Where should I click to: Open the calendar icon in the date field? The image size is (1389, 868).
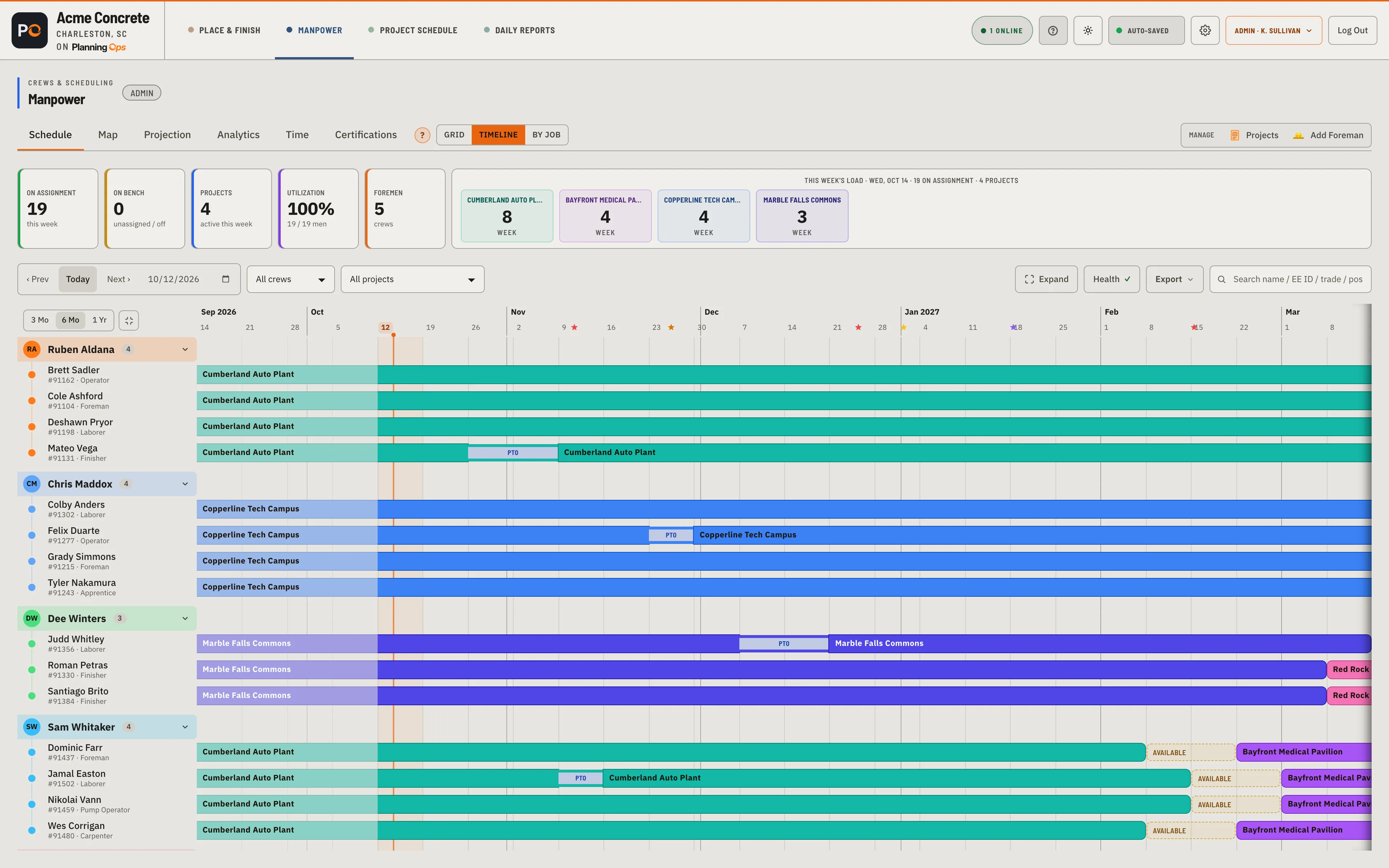[226, 279]
